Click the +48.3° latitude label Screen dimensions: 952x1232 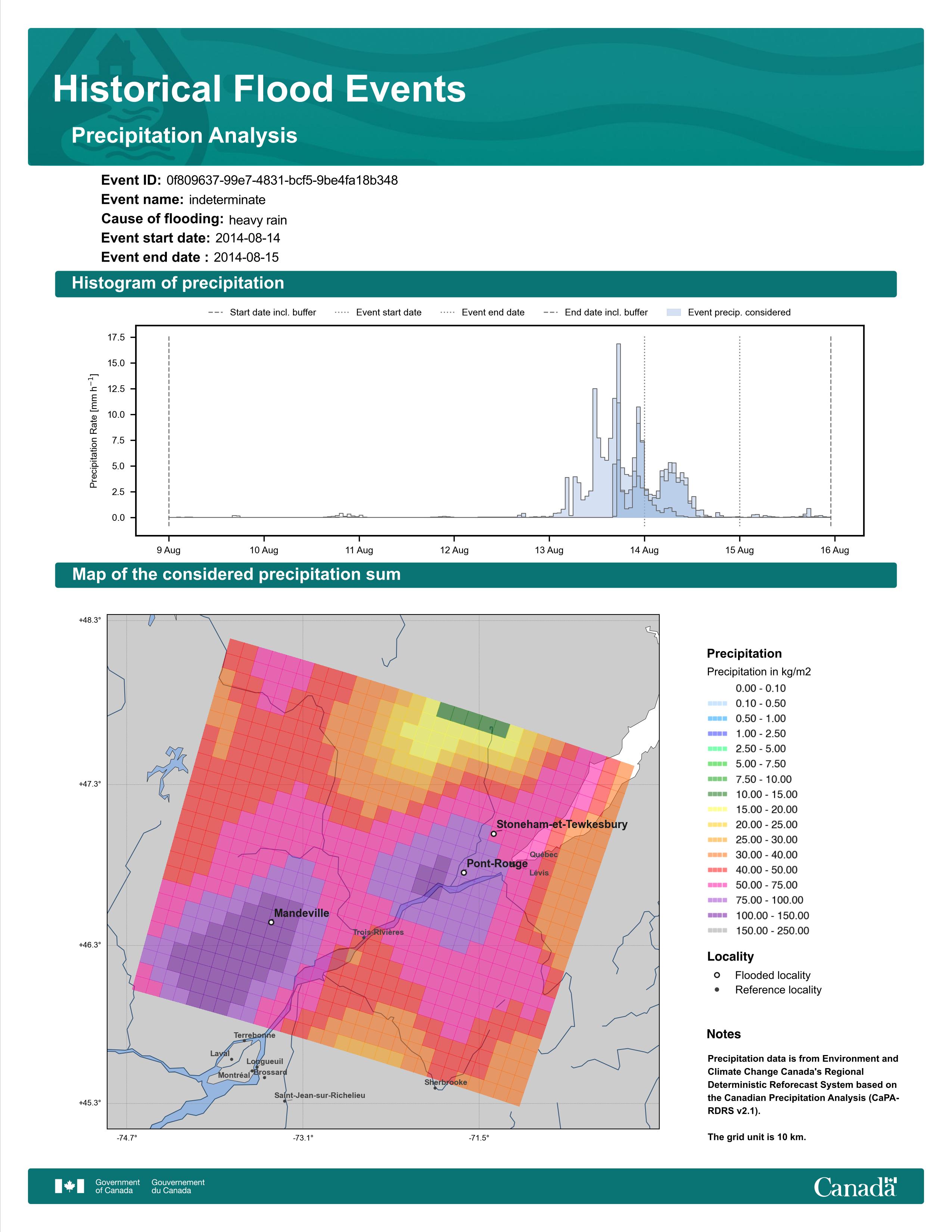point(90,620)
